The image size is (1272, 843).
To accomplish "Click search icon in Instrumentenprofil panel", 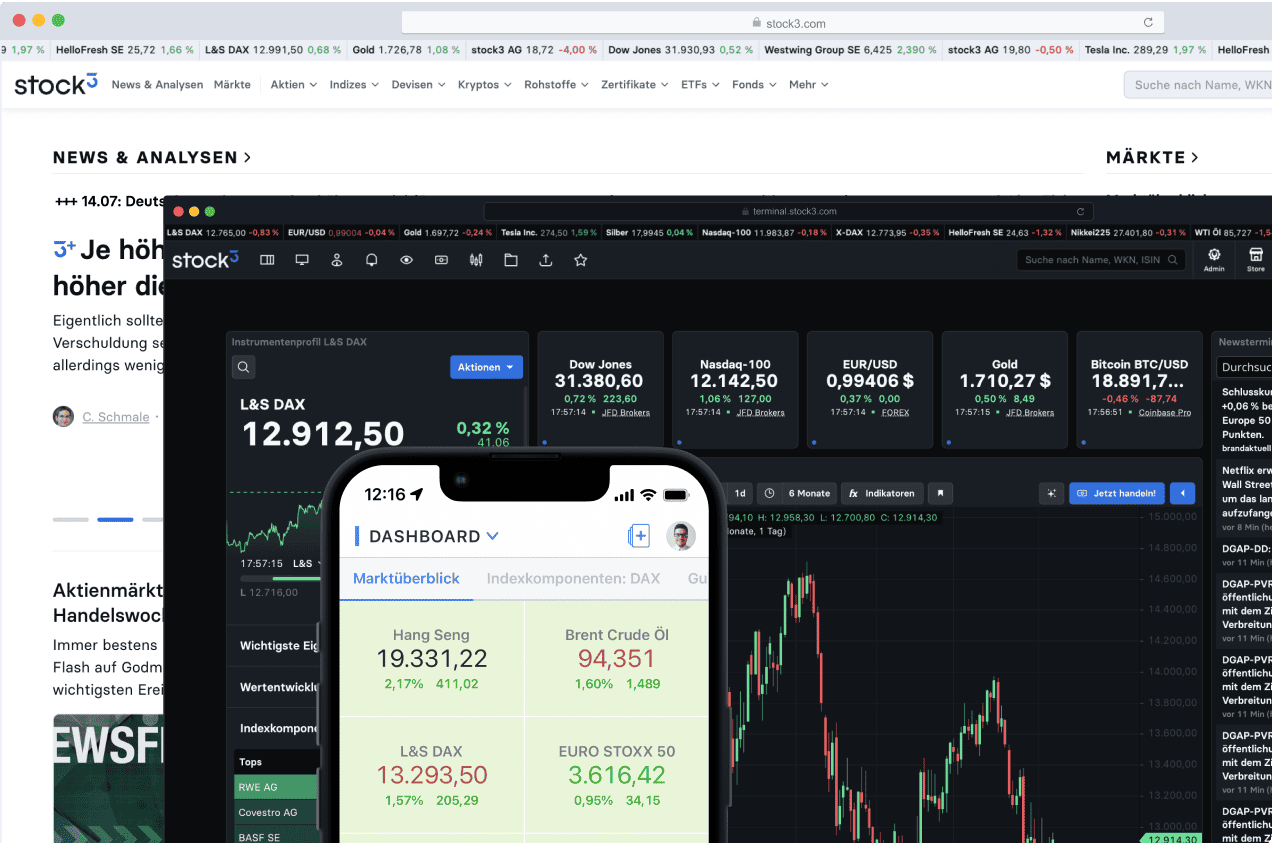I will coord(243,367).
